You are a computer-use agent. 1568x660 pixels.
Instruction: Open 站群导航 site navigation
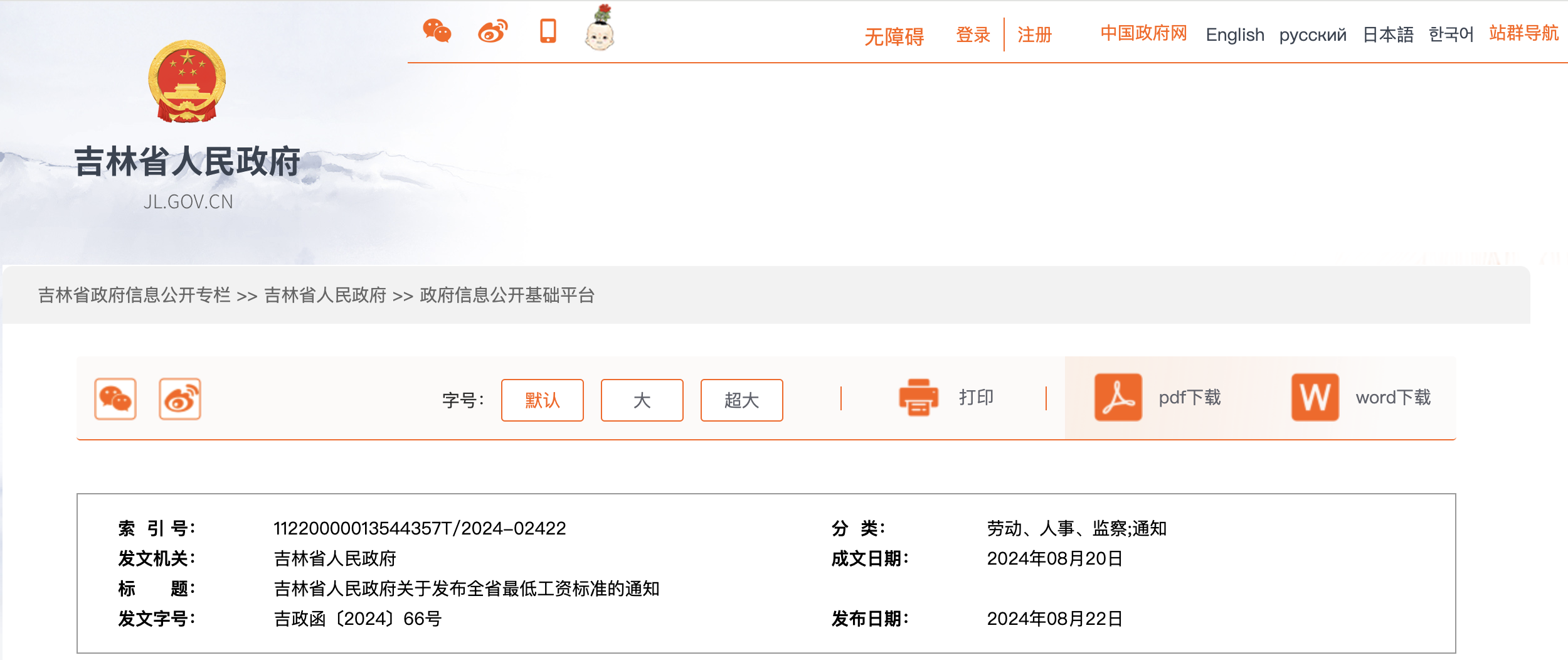(x=1524, y=33)
